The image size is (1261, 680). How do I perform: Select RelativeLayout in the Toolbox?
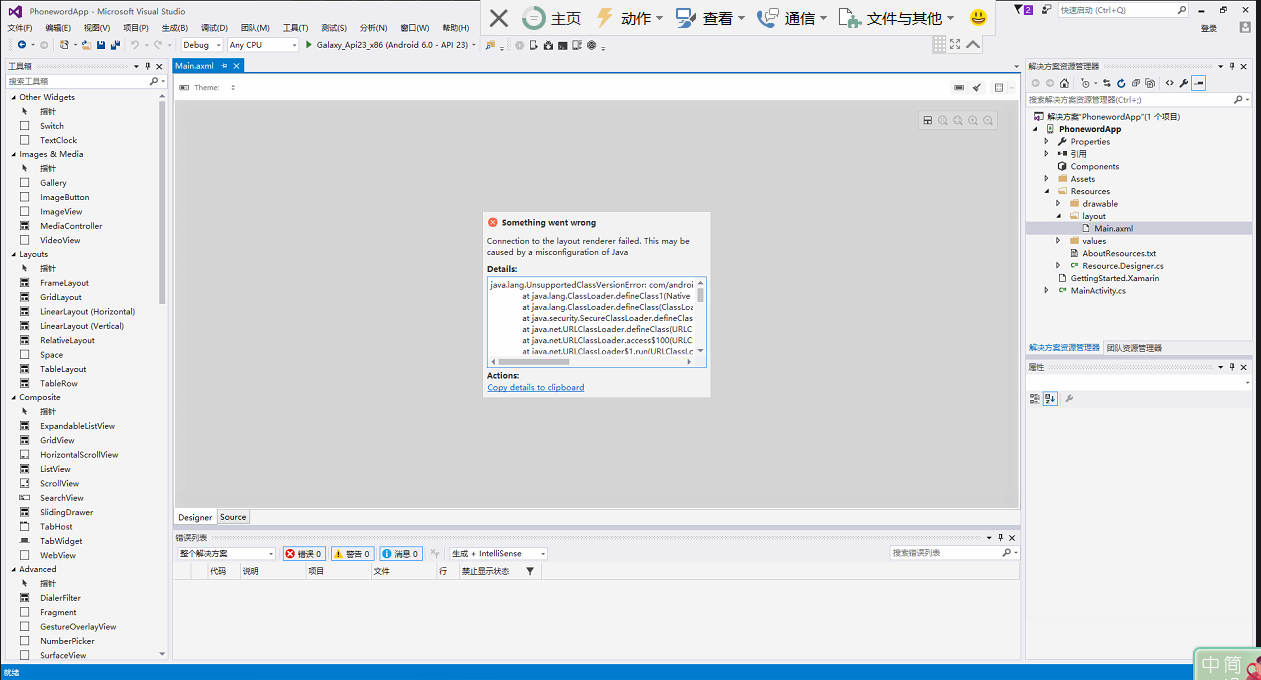67,340
